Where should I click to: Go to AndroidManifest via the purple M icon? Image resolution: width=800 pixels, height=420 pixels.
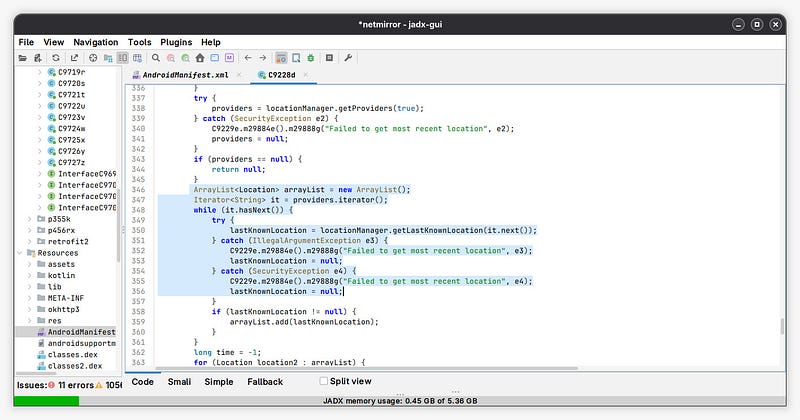point(230,58)
